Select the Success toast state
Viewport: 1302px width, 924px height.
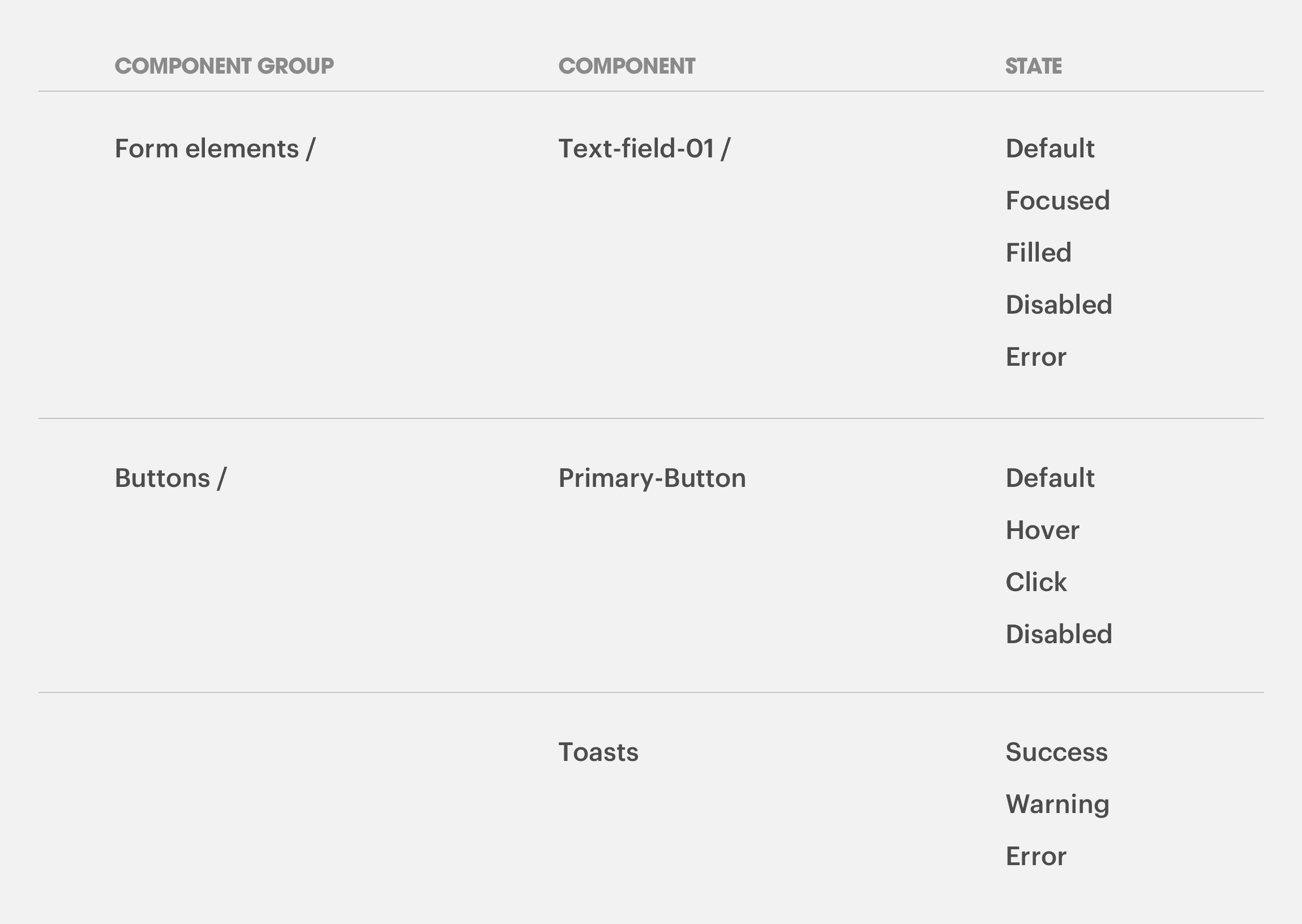click(x=1056, y=752)
